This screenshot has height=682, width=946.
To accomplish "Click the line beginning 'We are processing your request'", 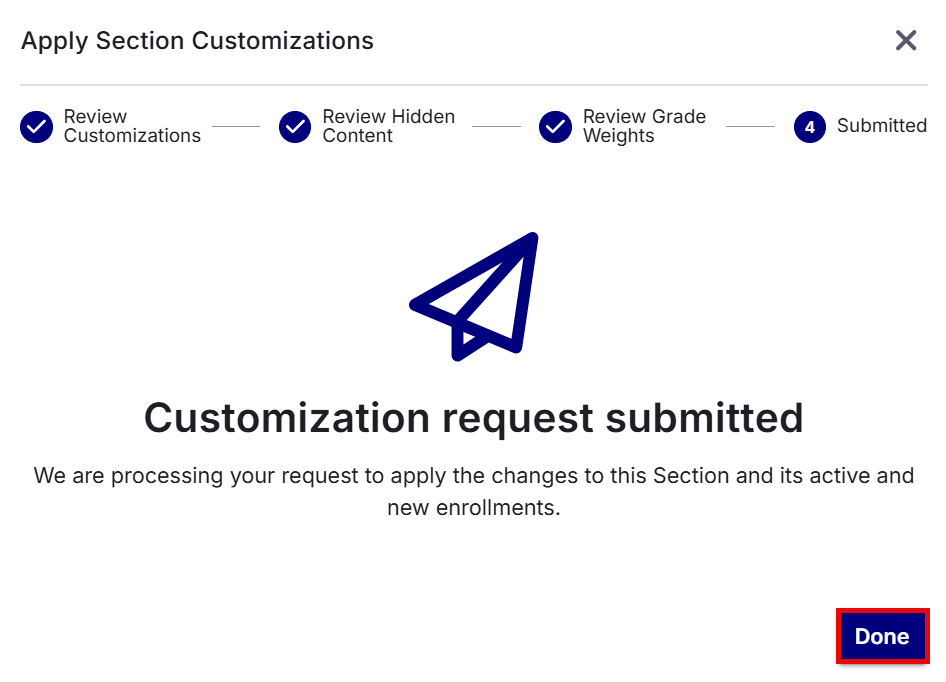I will point(474,476).
